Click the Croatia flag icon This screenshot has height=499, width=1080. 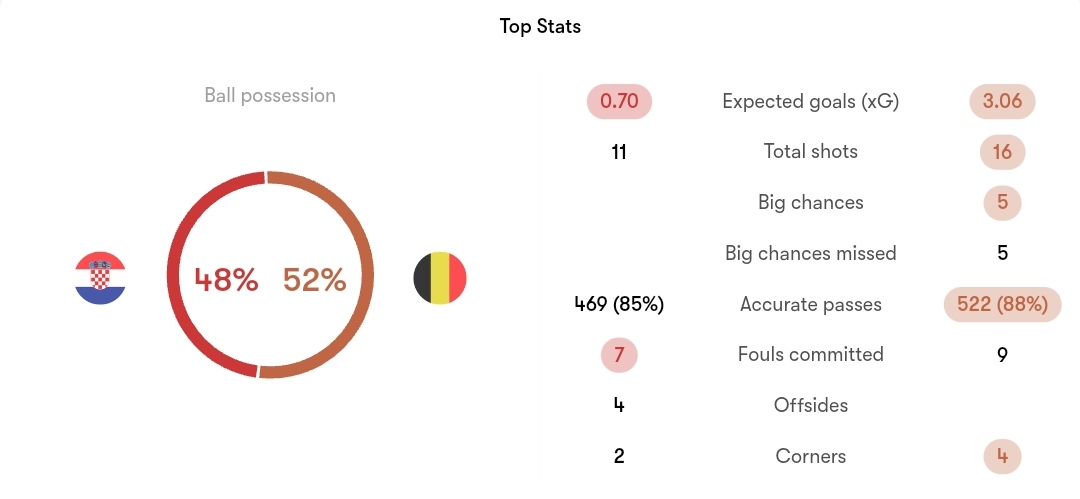click(100, 278)
